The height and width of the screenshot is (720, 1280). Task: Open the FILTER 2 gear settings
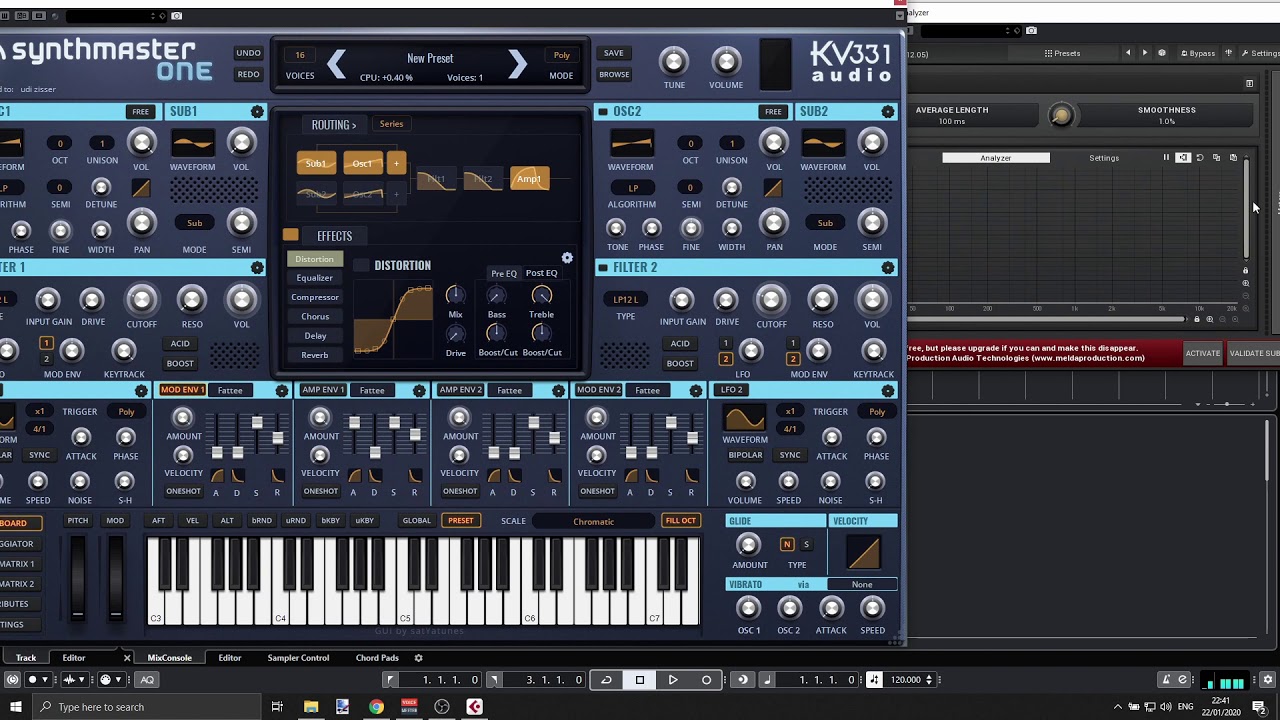[x=888, y=268]
